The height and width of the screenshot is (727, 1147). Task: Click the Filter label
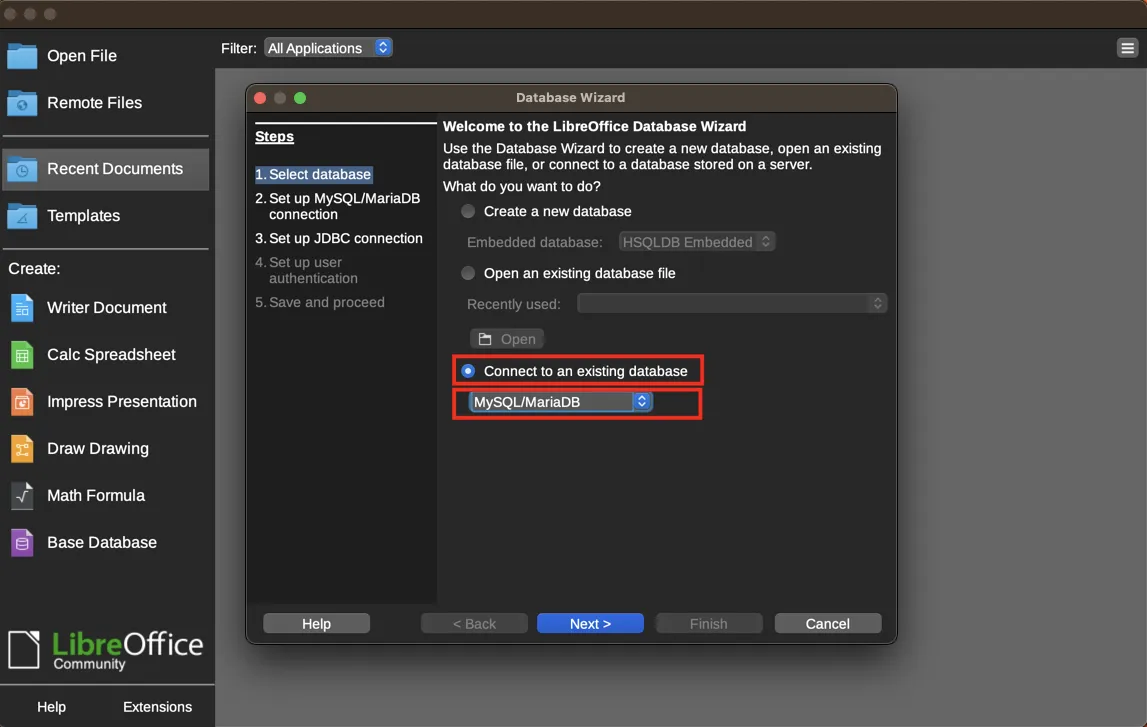tap(238, 48)
